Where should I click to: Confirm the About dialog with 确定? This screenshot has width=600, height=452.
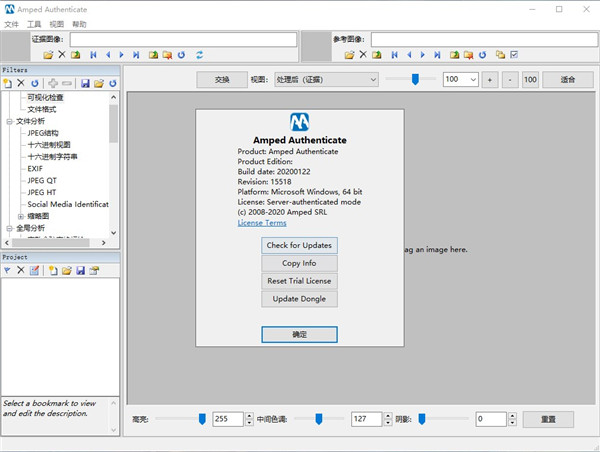(299, 335)
